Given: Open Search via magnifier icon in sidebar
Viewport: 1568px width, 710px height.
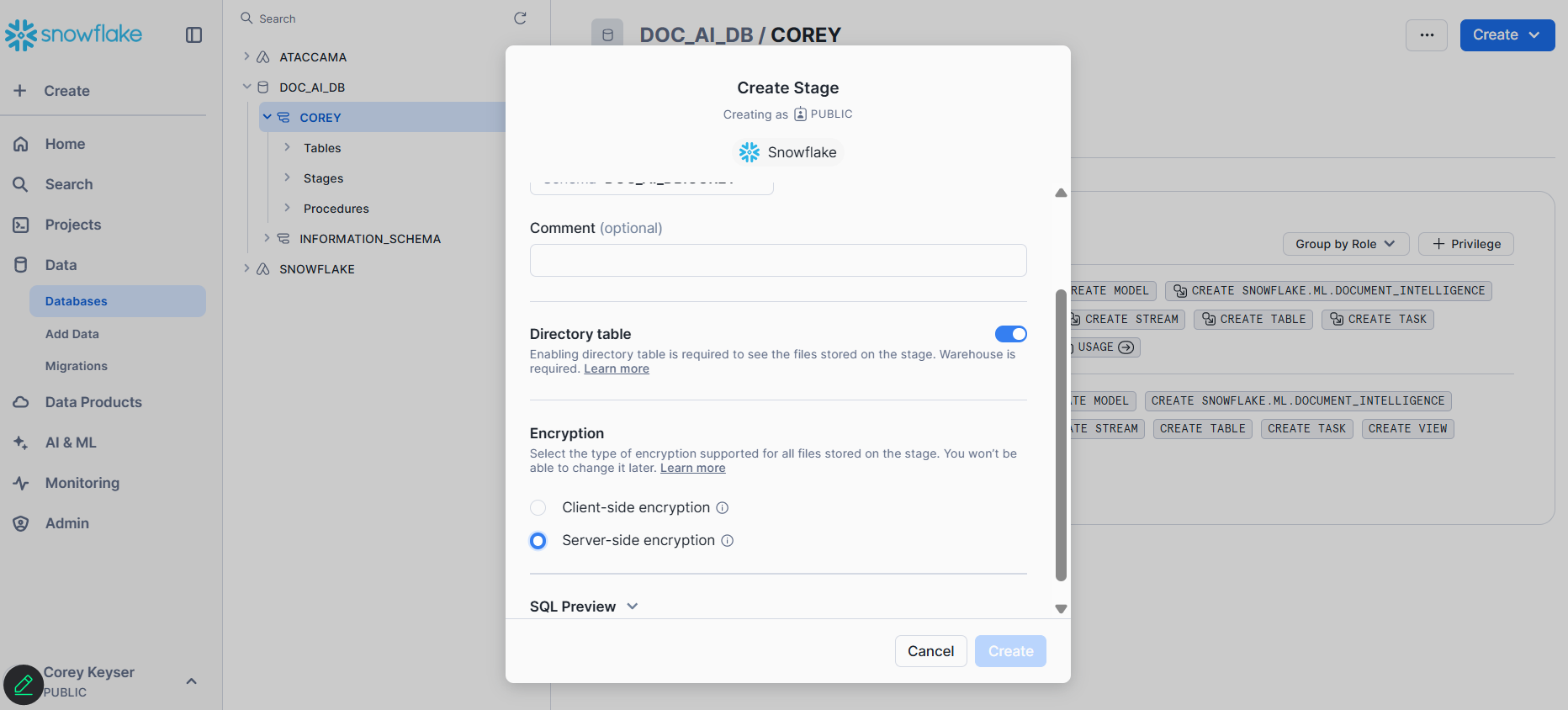Looking at the screenshot, I should (21, 184).
